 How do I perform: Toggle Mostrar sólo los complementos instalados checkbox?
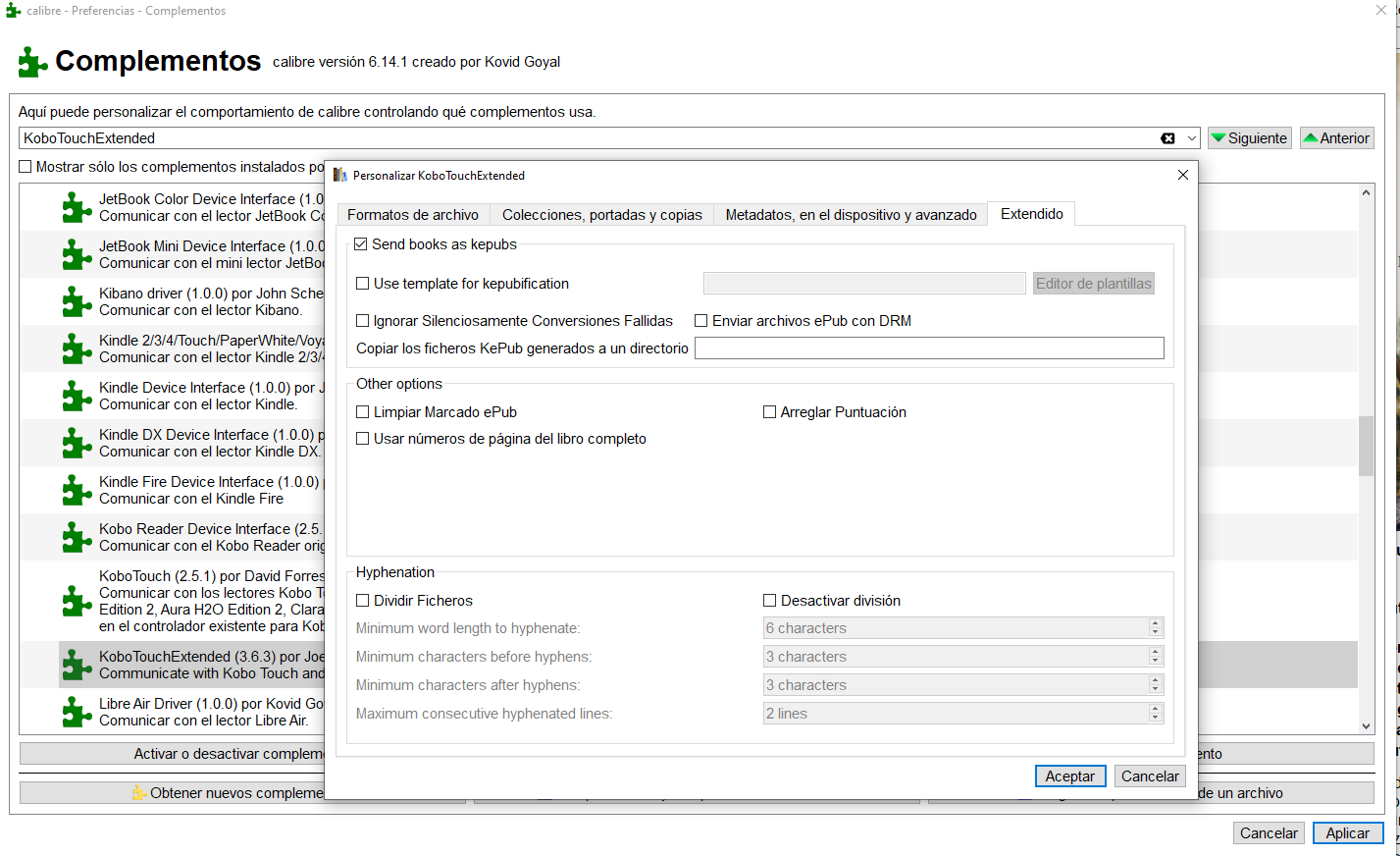[x=26, y=167]
